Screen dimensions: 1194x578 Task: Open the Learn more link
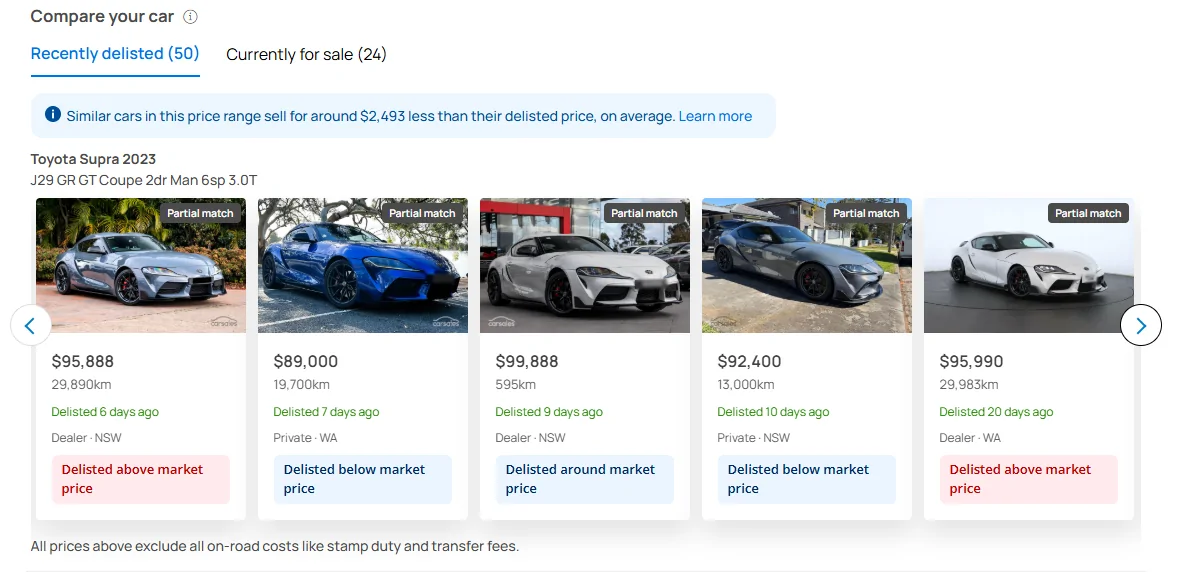715,116
